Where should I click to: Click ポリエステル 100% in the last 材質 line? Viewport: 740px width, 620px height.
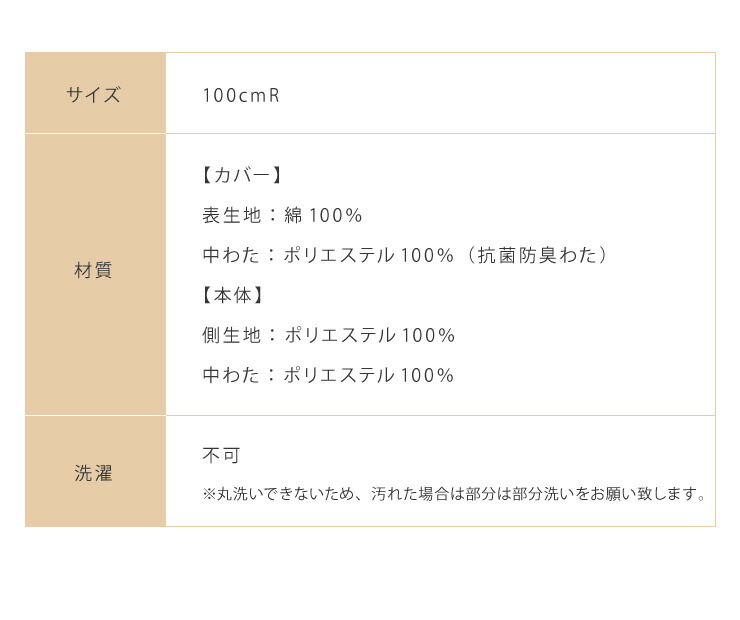pyautogui.click(x=369, y=376)
